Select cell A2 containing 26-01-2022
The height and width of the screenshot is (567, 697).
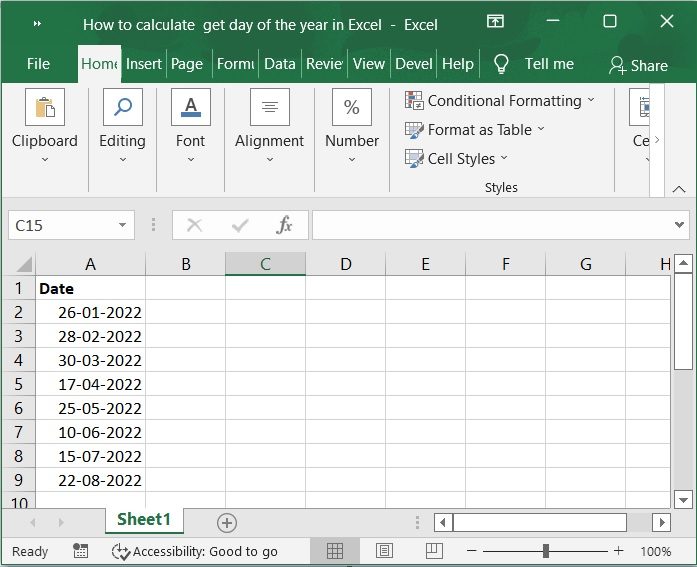(x=90, y=312)
